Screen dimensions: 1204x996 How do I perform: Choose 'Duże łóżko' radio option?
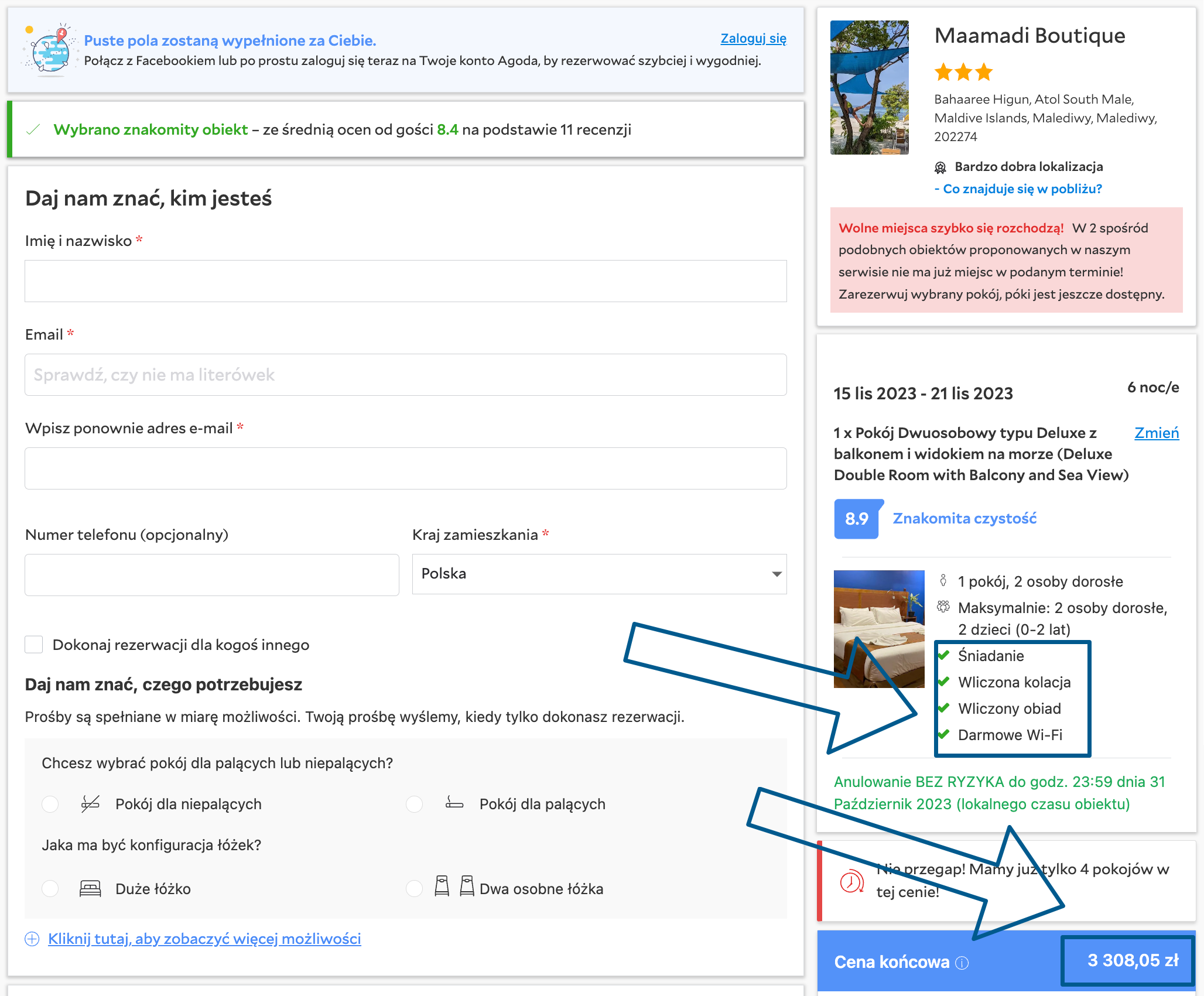point(50,889)
